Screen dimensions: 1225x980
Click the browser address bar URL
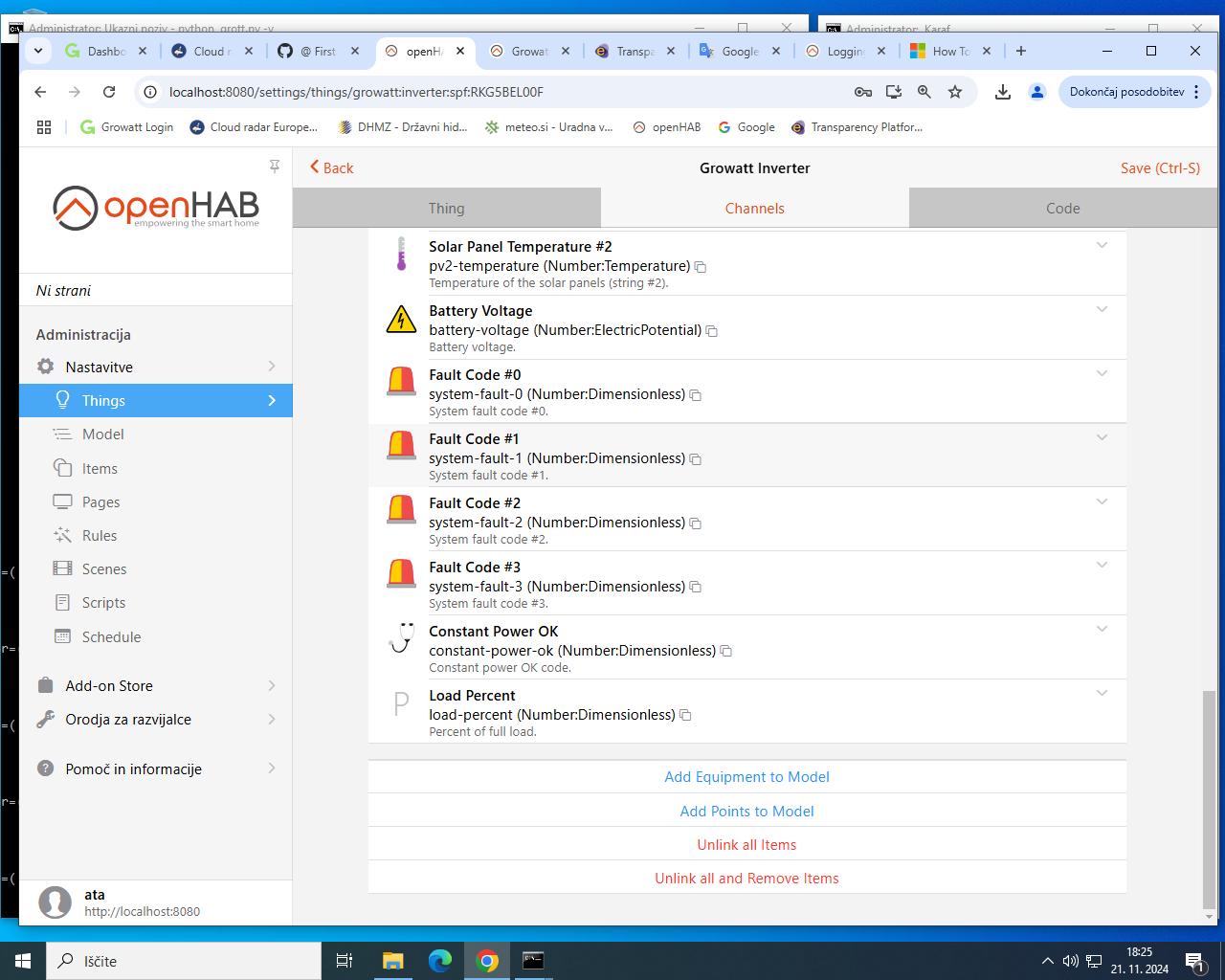356,92
